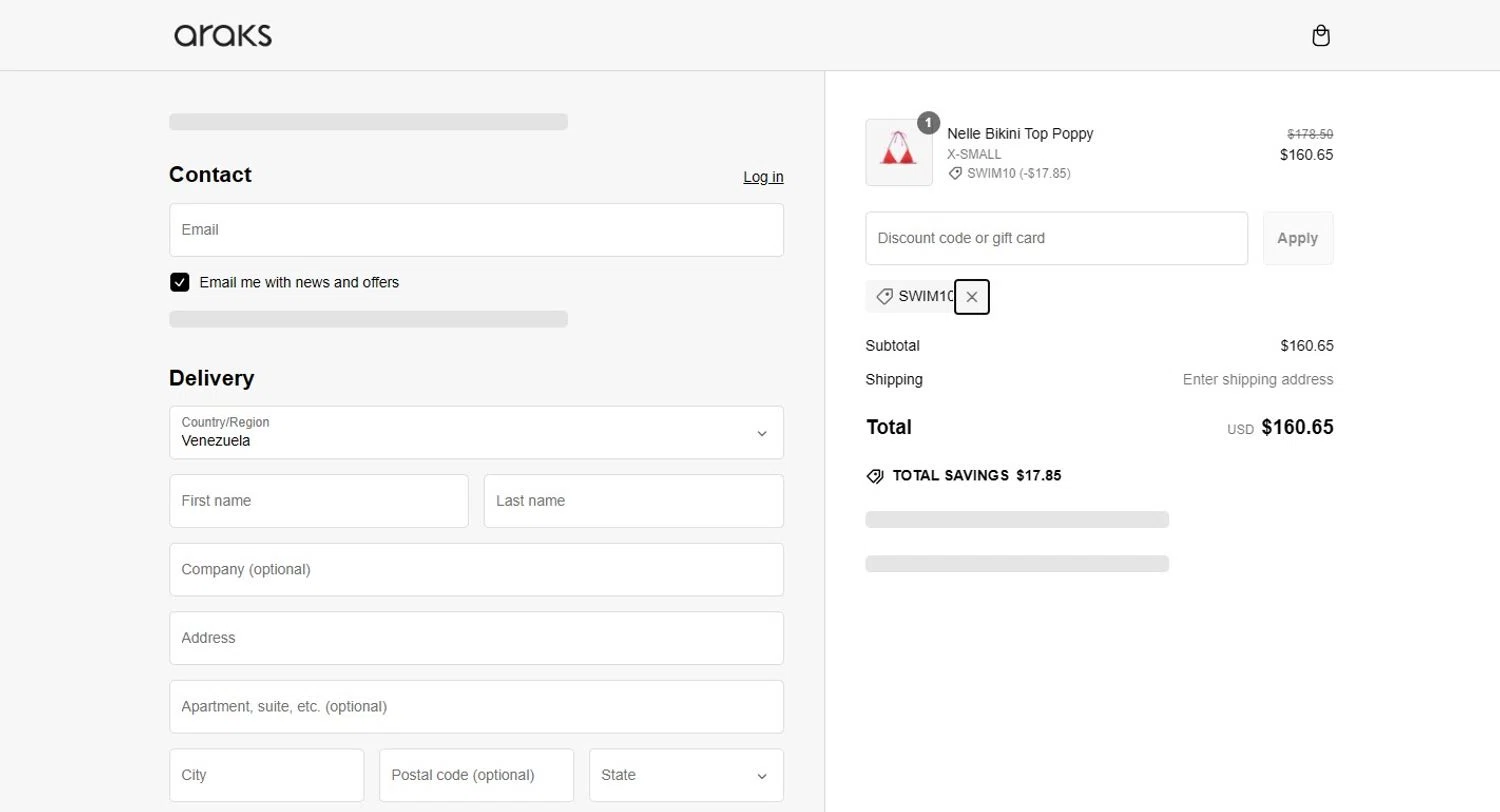
Task: Click the Last name field
Action: 633,501
